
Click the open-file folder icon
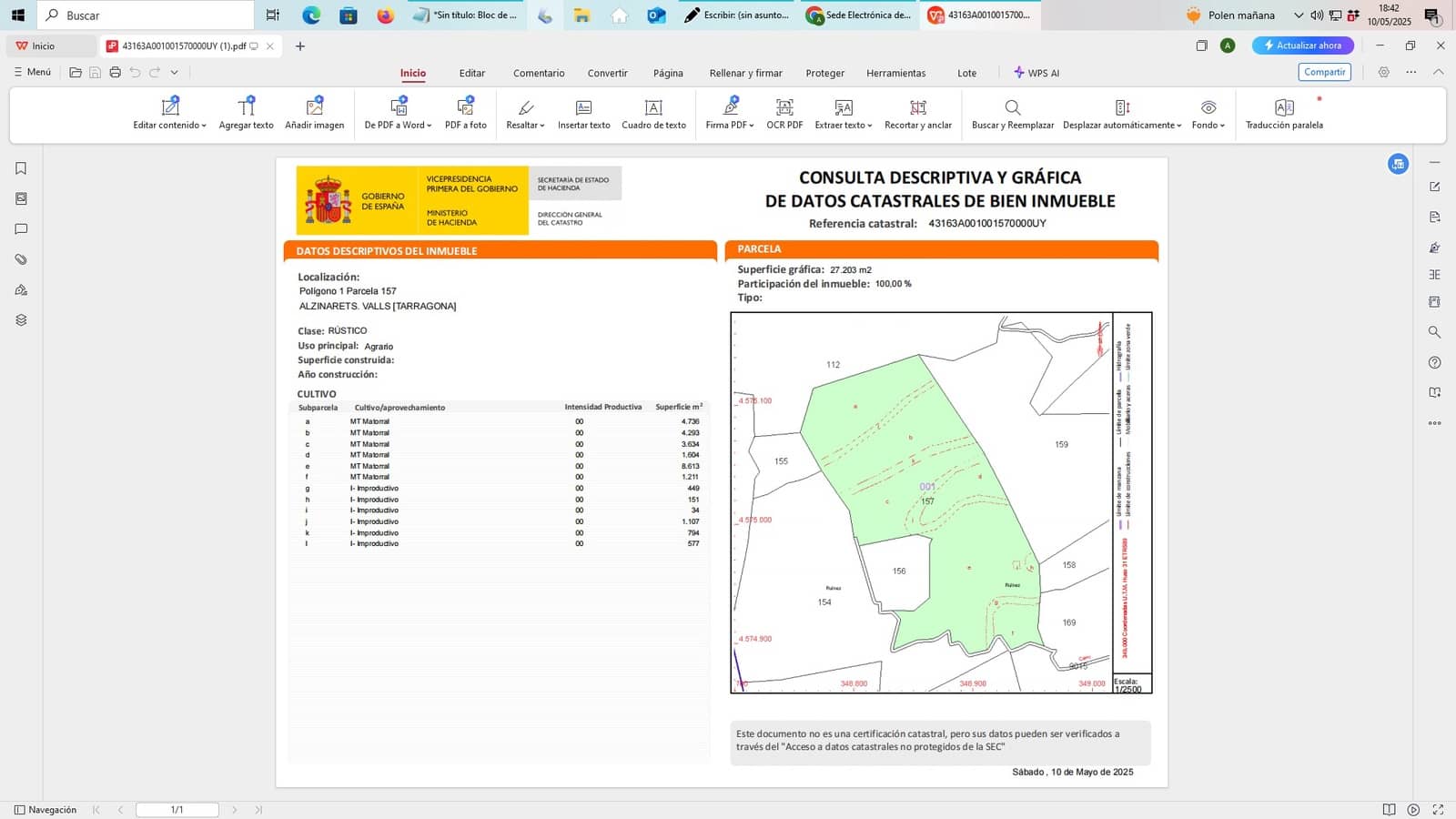point(76,72)
